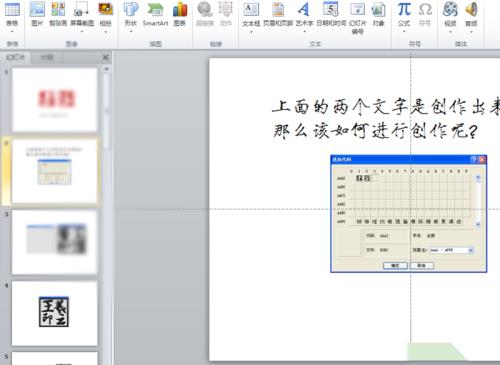Image resolution: width=500 pixels, height=365 pixels.
Task: Close the slide thumbnail pane
Action: pyautogui.click(x=106, y=57)
